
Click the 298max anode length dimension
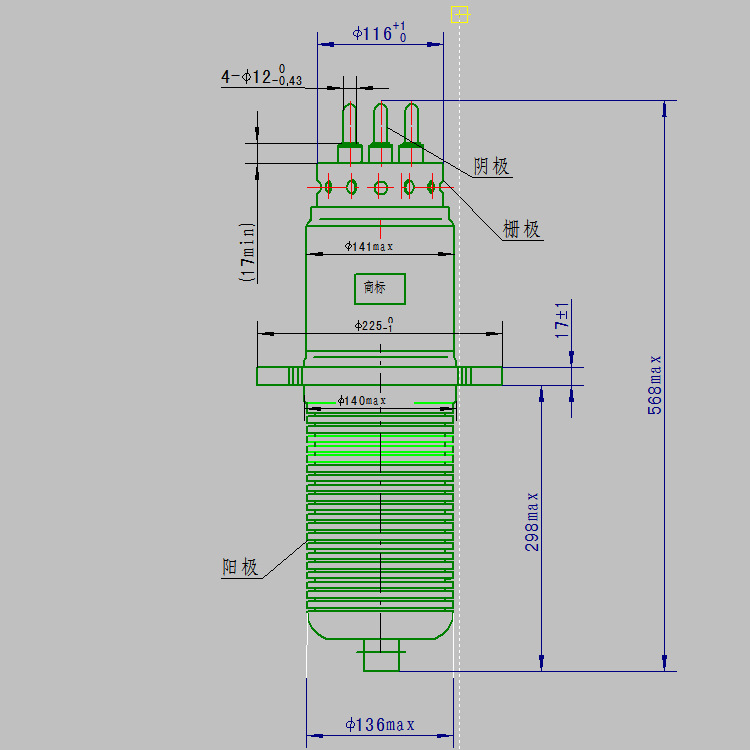point(532,522)
